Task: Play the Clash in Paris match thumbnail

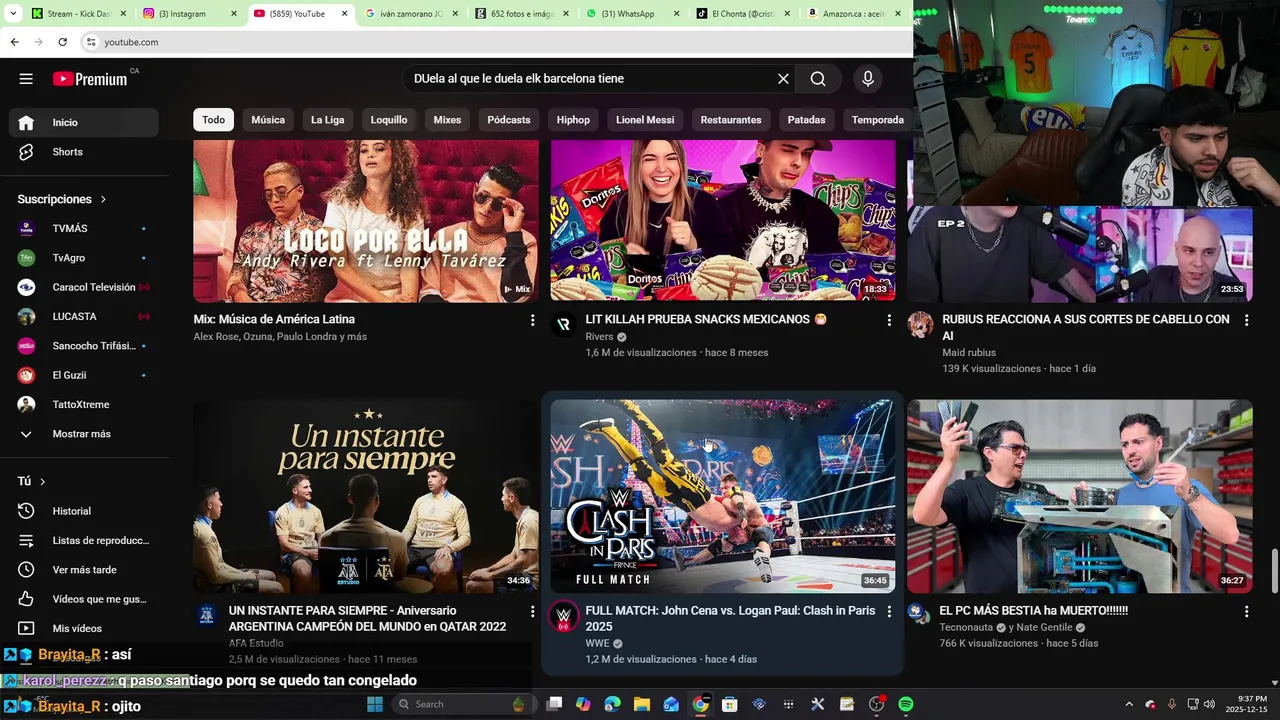Action: coord(723,496)
